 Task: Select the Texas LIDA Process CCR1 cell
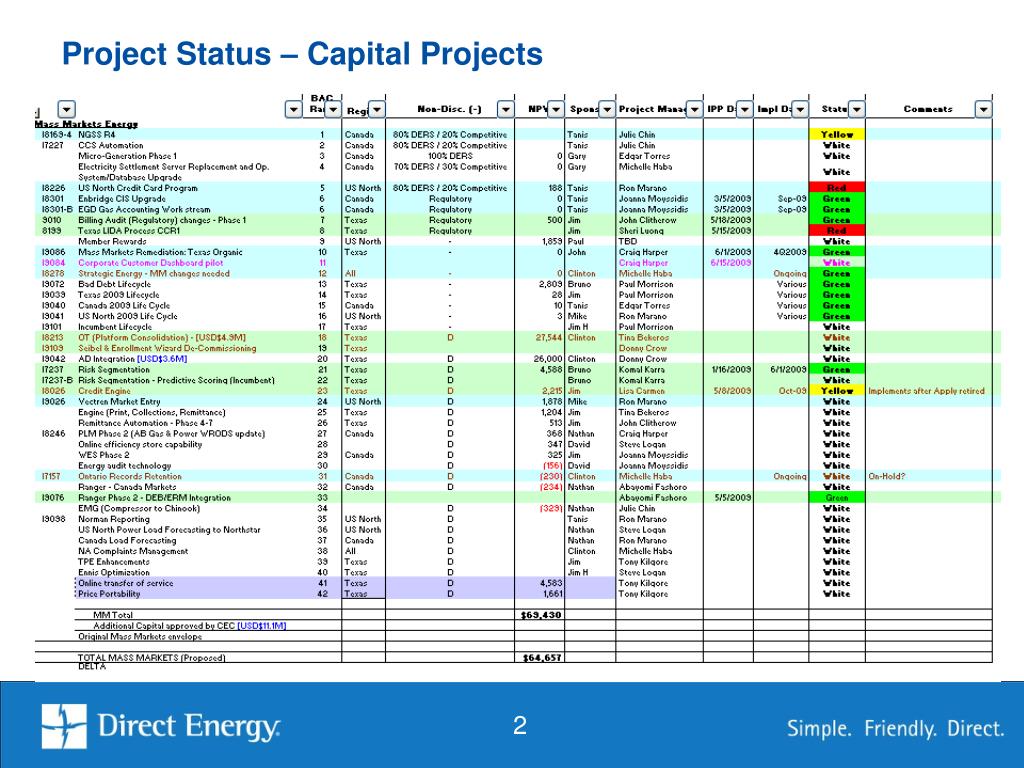(x=129, y=231)
